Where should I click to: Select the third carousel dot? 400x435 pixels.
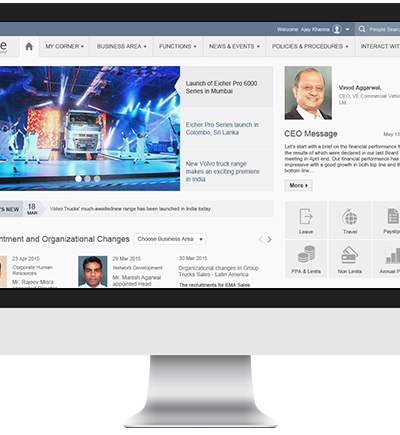pyautogui.click(x=97, y=179)
